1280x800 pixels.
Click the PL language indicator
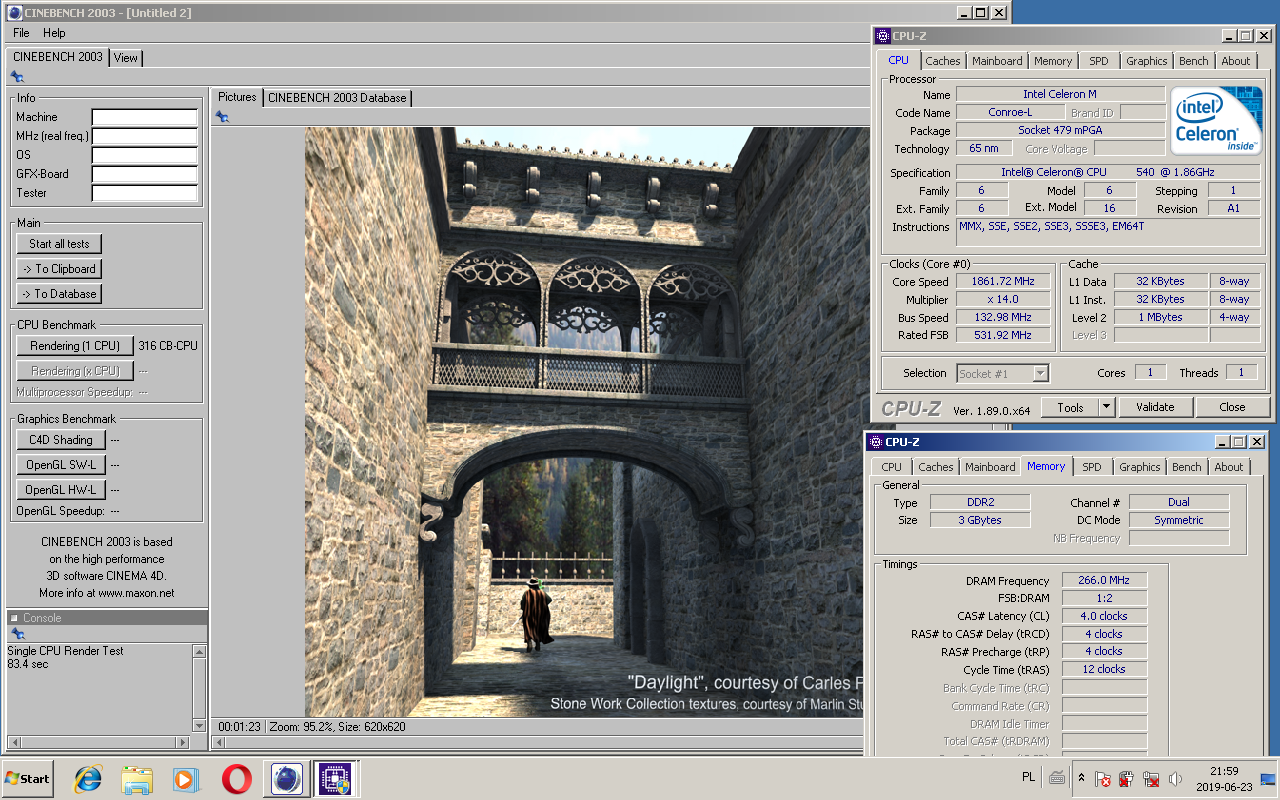coord(1029,777)
